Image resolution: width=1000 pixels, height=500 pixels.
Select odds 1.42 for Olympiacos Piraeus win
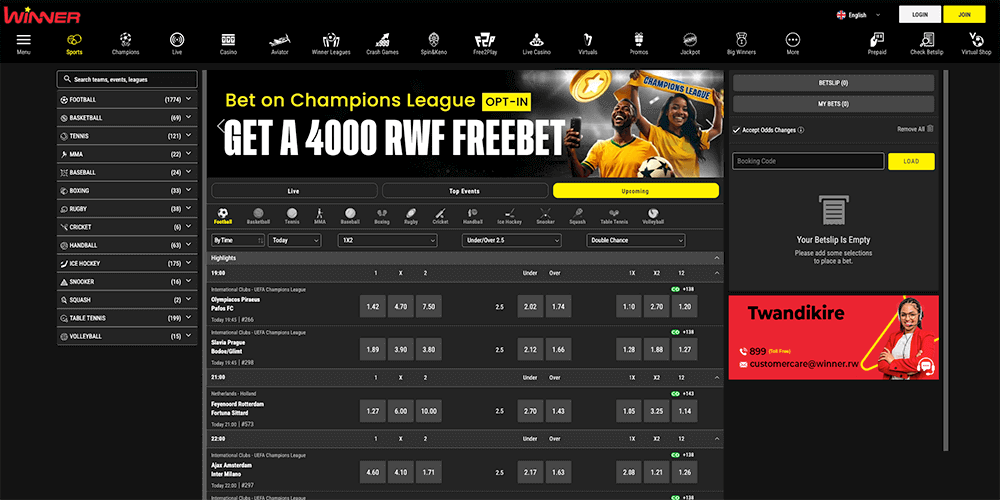pos(373,307)
